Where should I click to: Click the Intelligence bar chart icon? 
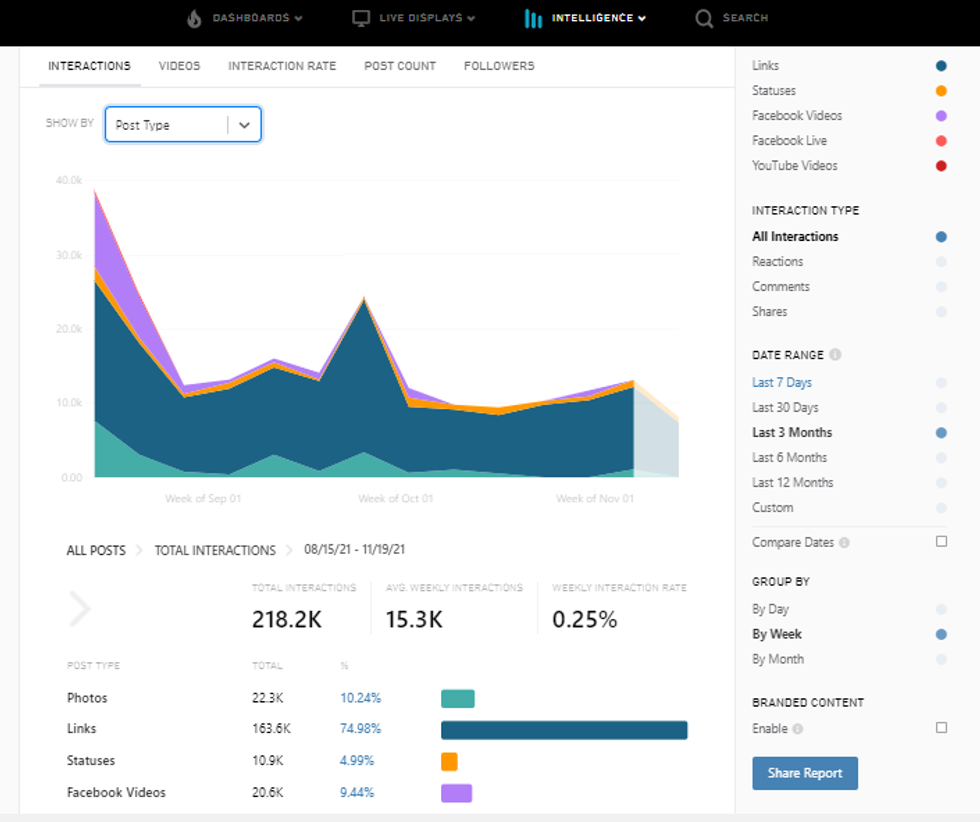pyautogui.click(x=534, y=18)
